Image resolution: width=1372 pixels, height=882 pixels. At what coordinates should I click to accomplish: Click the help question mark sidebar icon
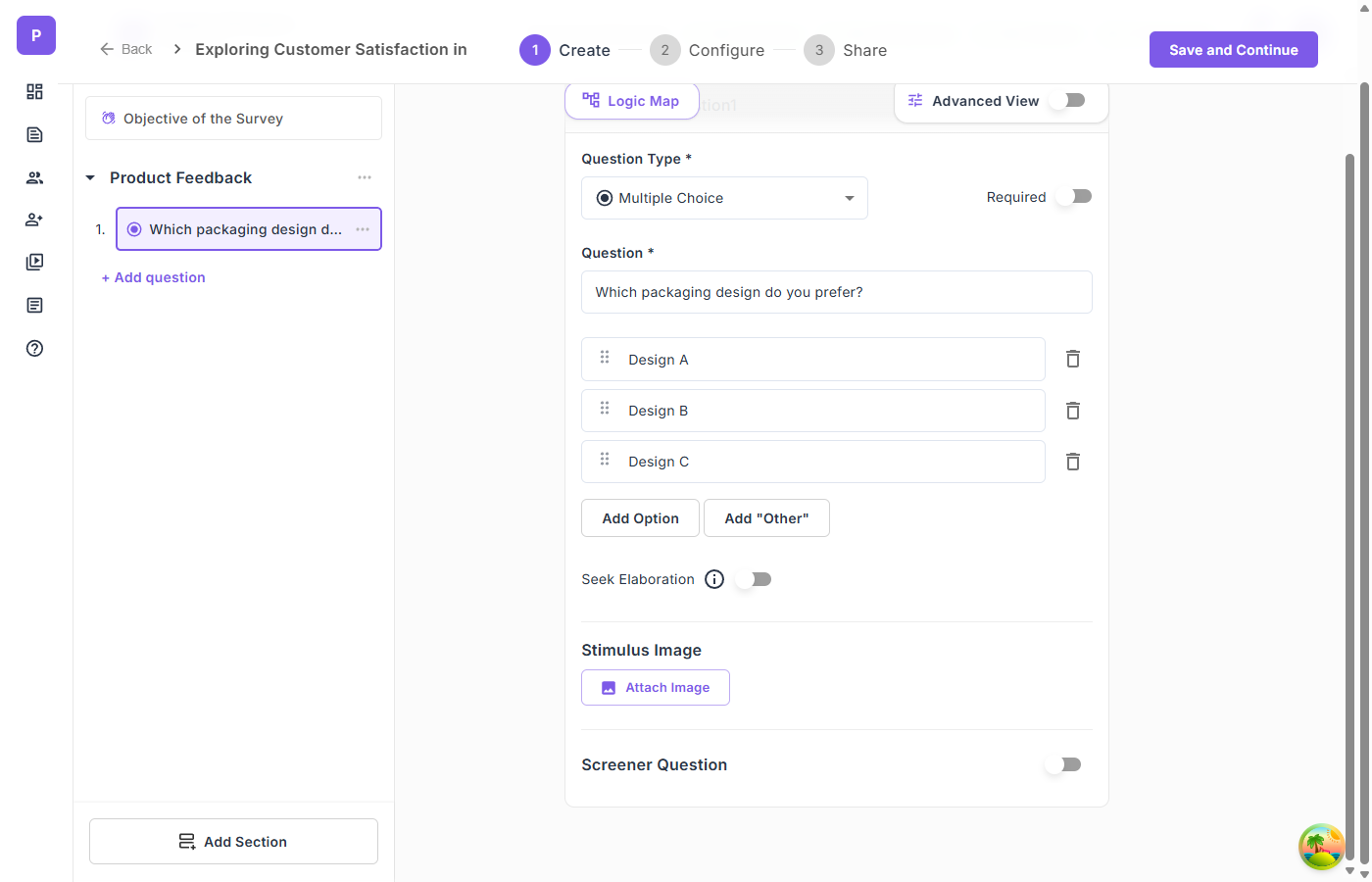click(34, 348)
